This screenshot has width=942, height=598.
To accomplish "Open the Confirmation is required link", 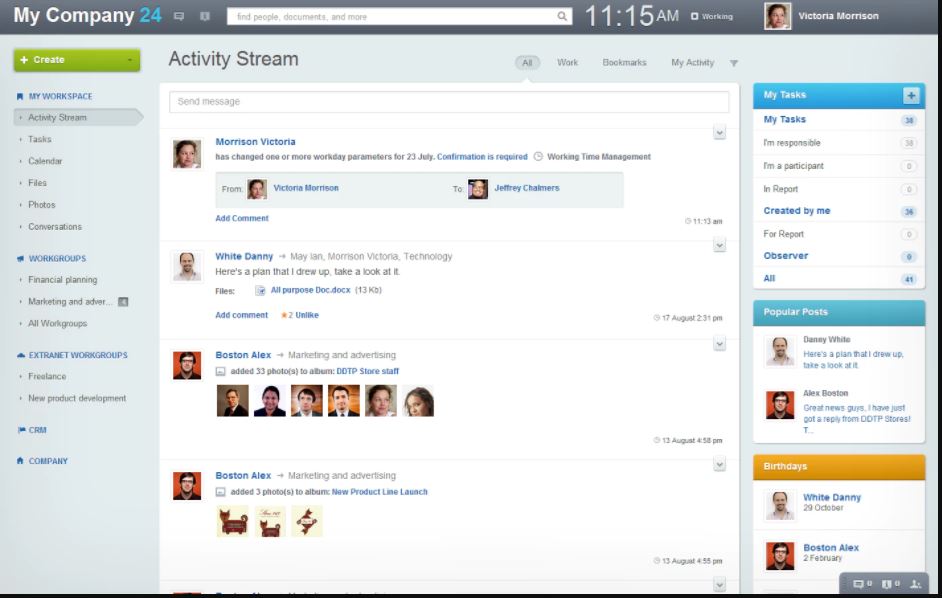I will 482,157.
